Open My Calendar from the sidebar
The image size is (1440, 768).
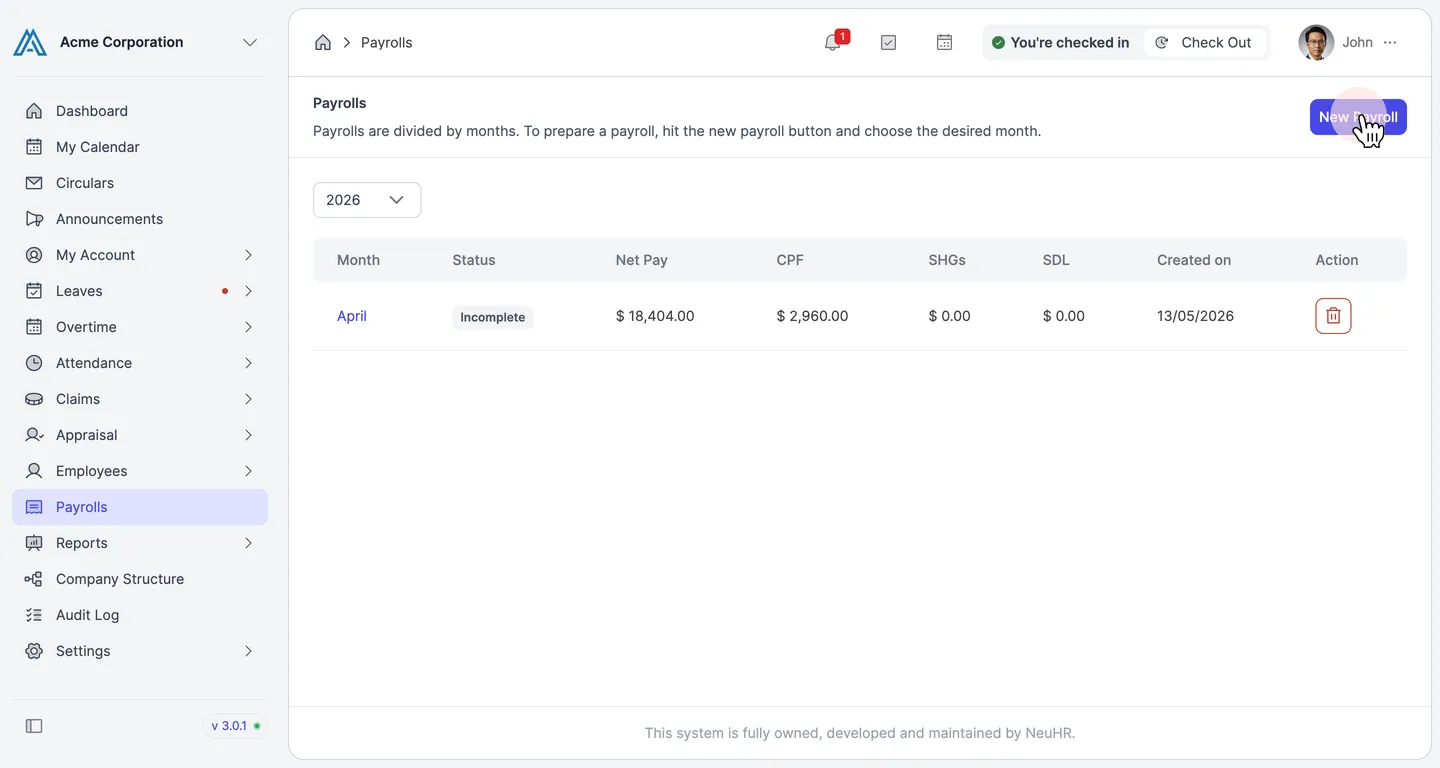(140, 147)
